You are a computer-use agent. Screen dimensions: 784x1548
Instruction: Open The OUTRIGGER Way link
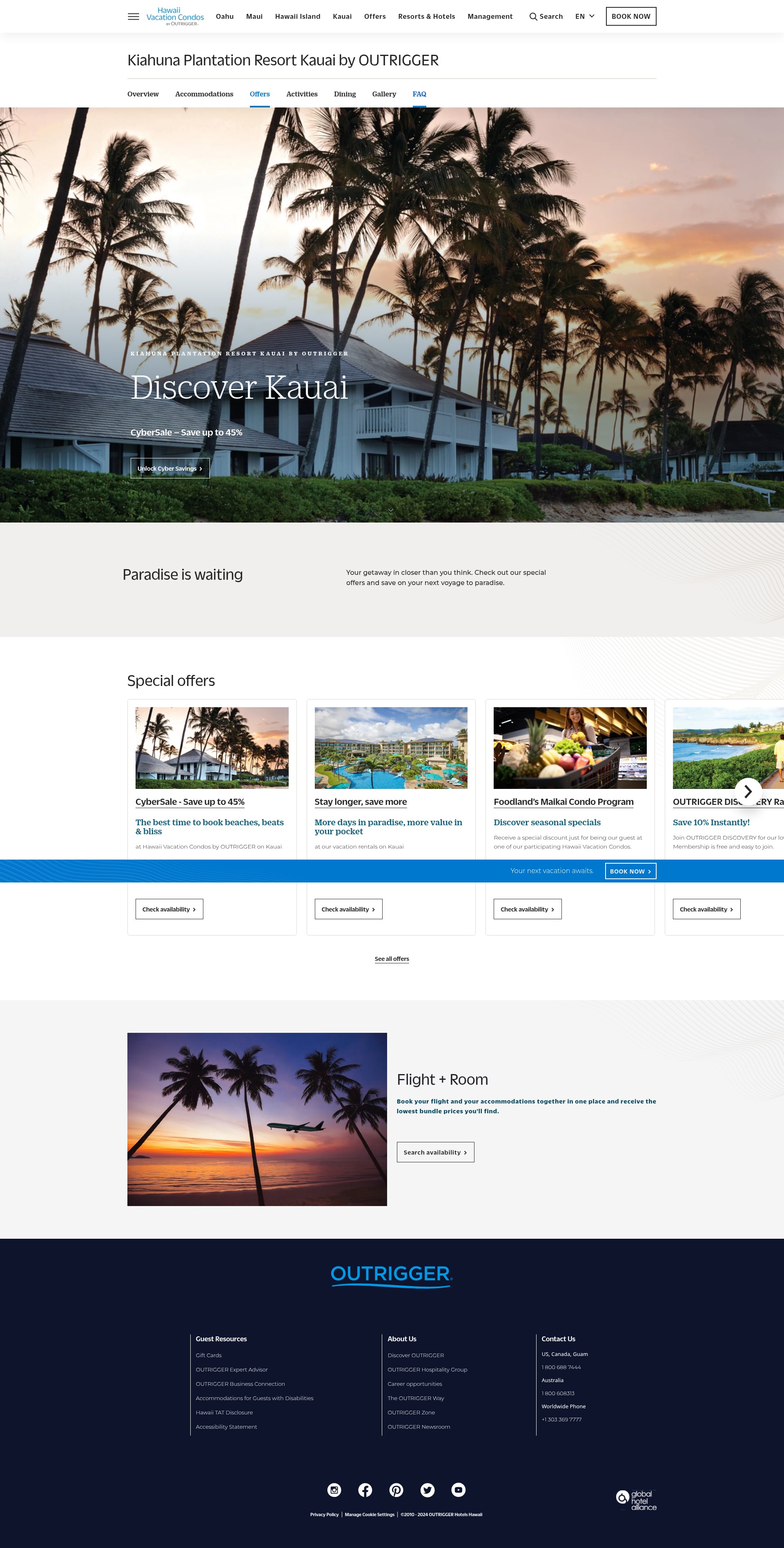tap(416, 1398)
